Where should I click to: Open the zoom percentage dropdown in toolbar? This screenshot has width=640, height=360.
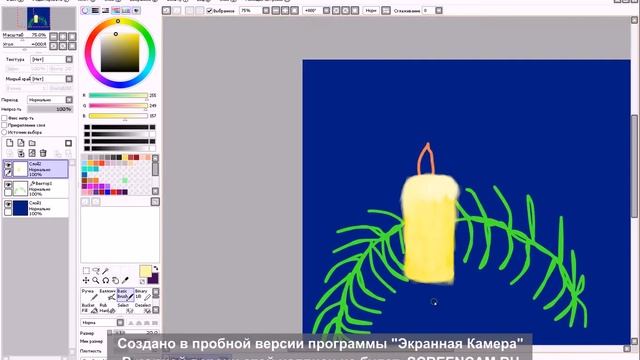click(266, 11)
